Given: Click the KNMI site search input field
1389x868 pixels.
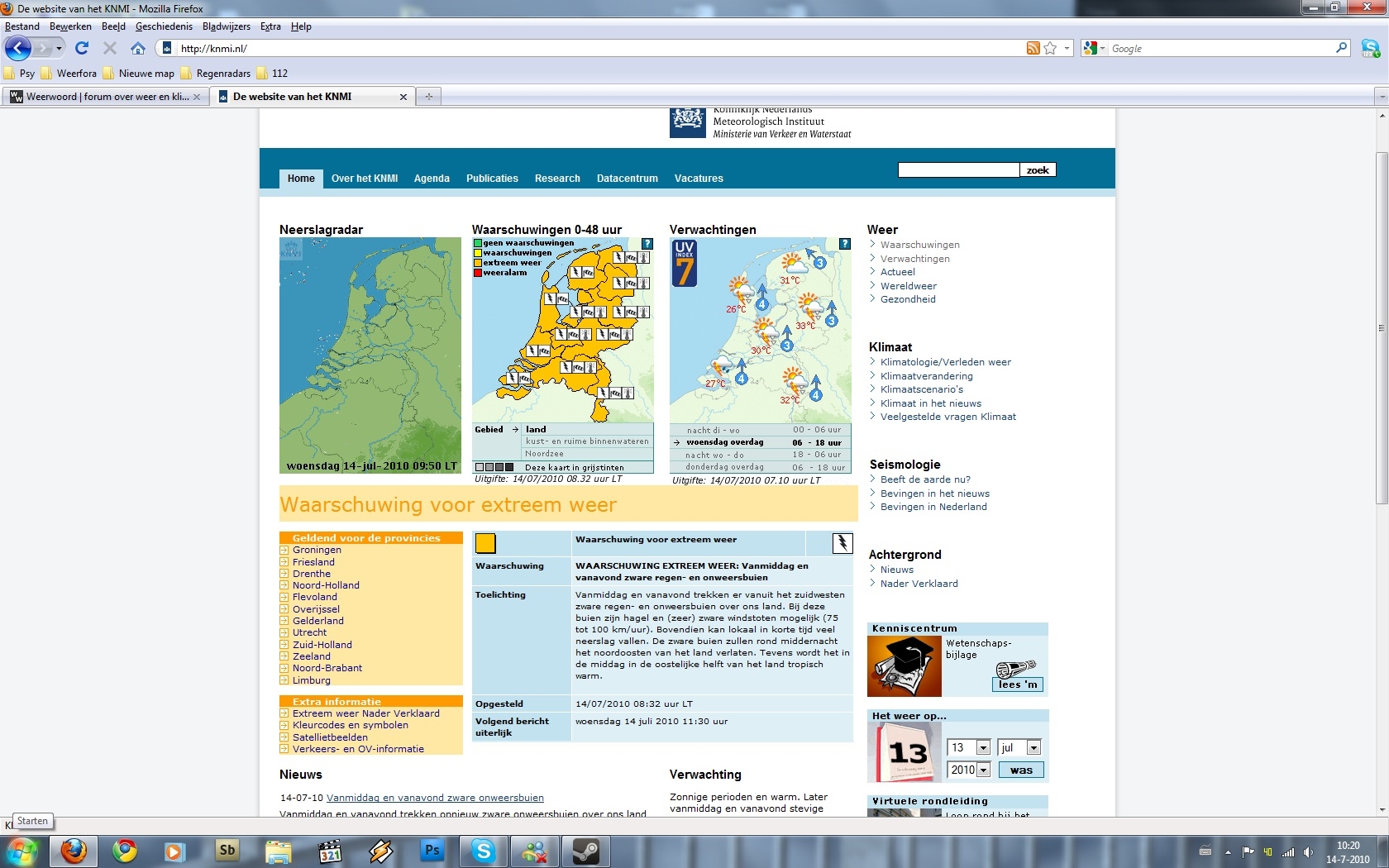Looking at the screenshot, I should tap(958, 170).
